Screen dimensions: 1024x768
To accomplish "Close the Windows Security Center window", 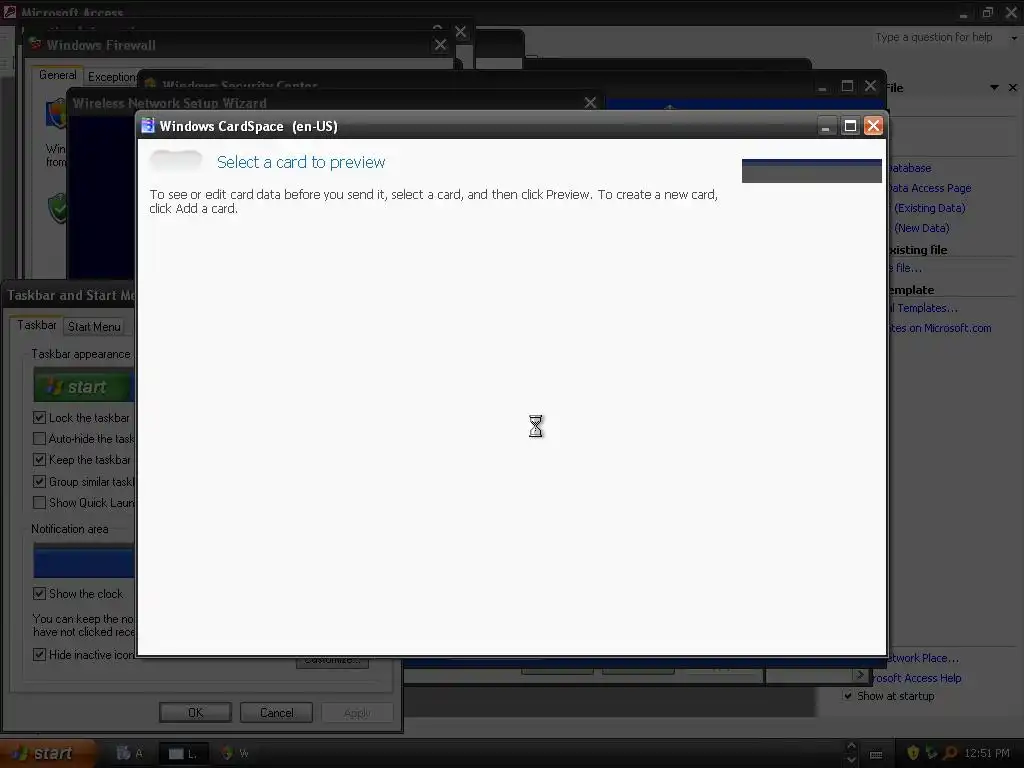I will click(x=870, y=86).
